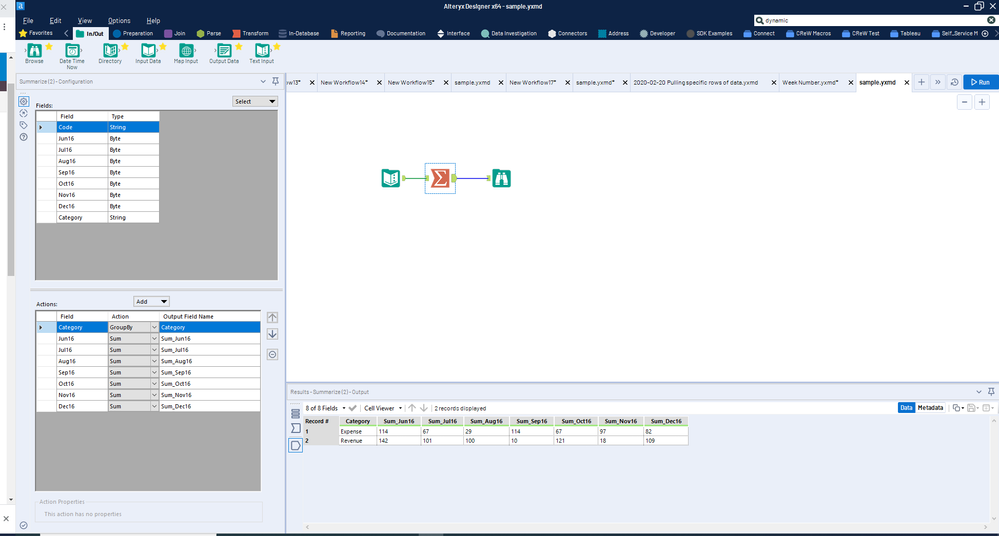This screenshot has width=999, height=536.
Task: Click the search magnifier icon
Action: 759,20
